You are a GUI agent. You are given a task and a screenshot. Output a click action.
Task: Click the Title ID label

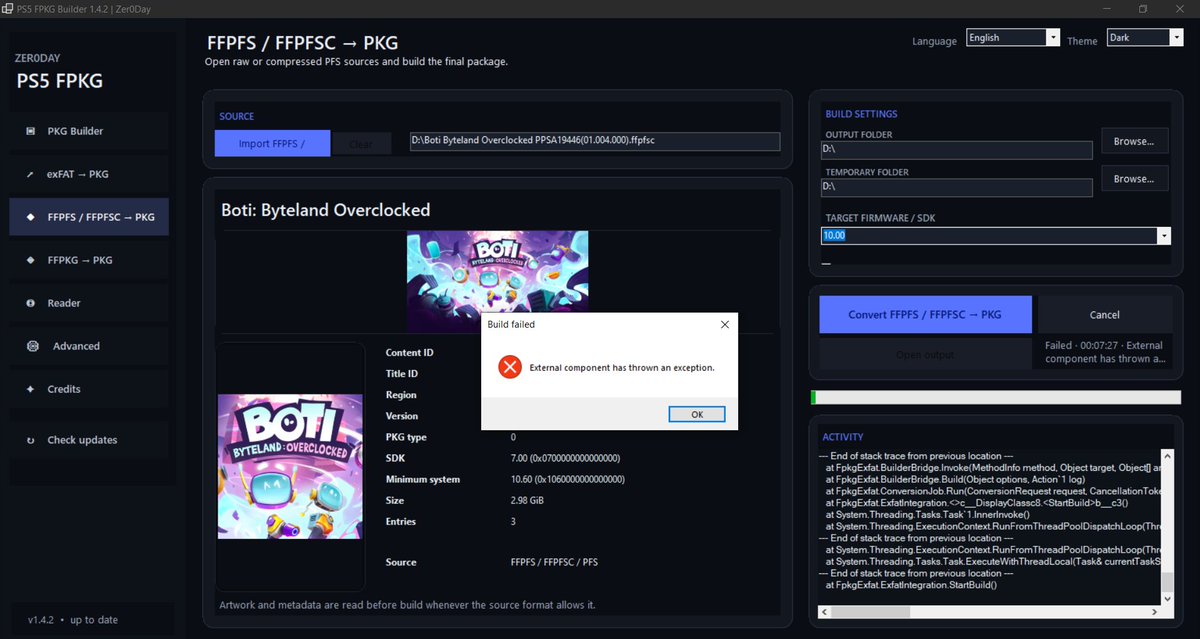(402, 374)
